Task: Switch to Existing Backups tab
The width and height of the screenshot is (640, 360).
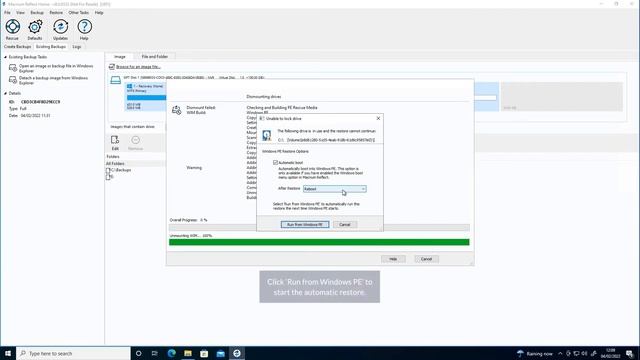Action: (51, 47)
